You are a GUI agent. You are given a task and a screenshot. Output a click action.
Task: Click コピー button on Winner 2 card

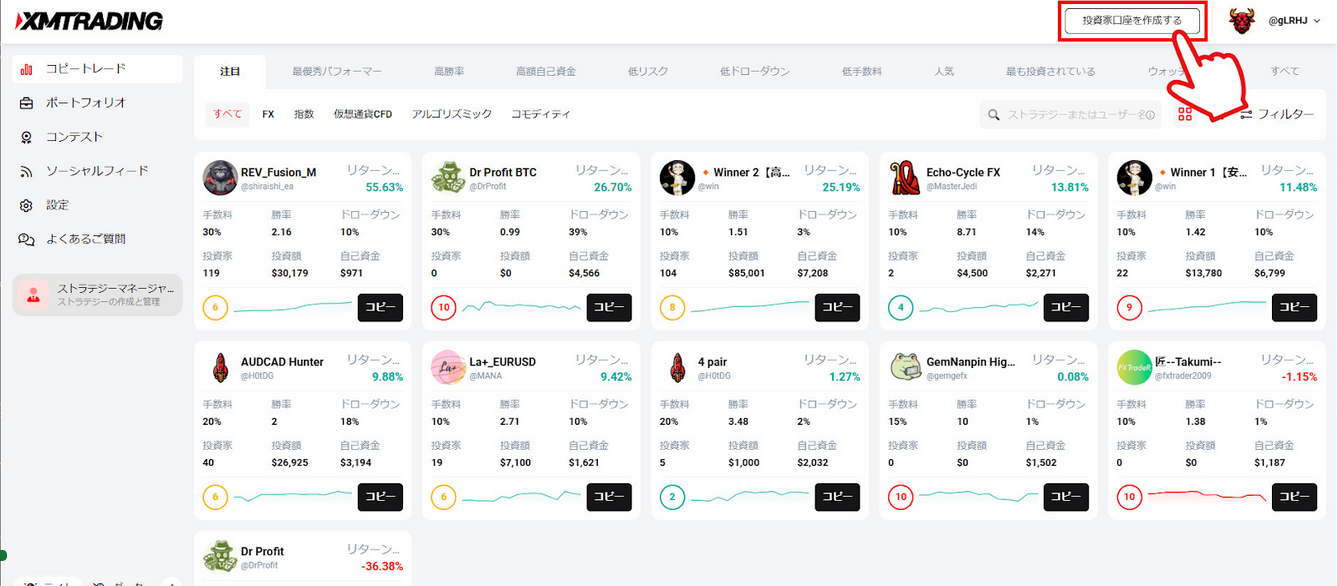click(x=837, y=308)
